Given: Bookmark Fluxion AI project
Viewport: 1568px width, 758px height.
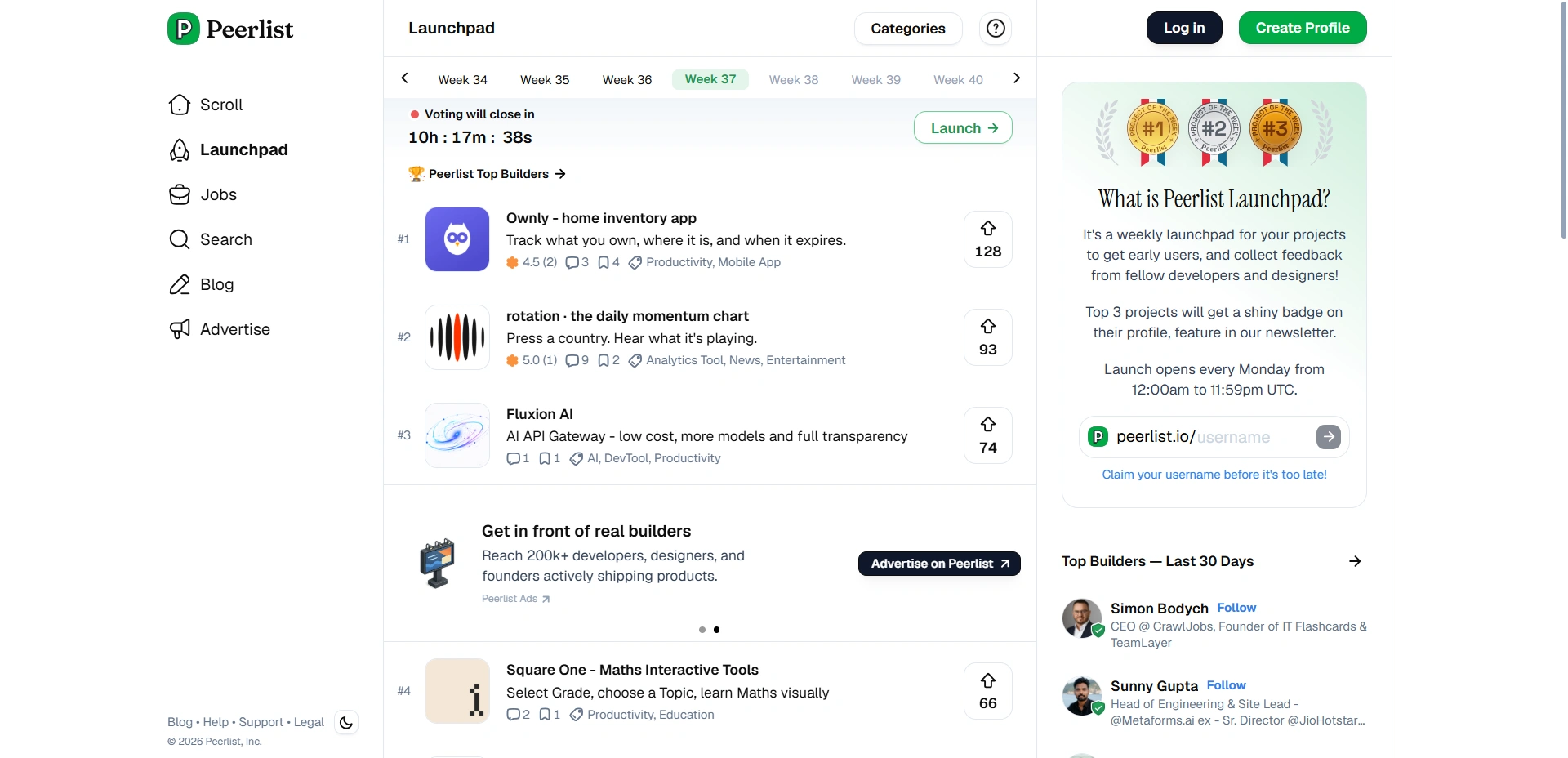Looking at the screenshot, I should point(545,458).
